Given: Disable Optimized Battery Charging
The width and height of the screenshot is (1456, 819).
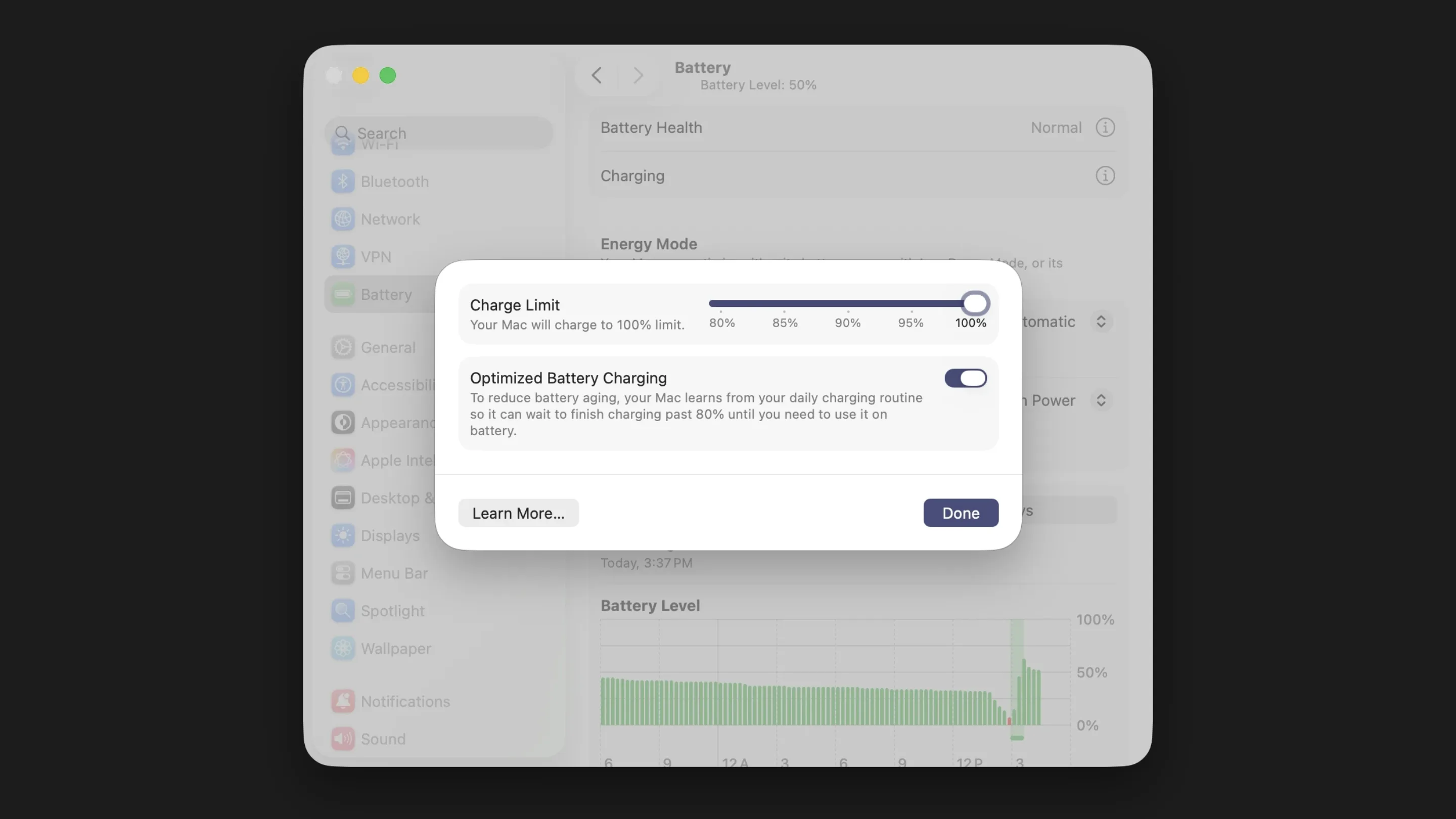Looking at the screenshot, I should [x=965, y=378].
